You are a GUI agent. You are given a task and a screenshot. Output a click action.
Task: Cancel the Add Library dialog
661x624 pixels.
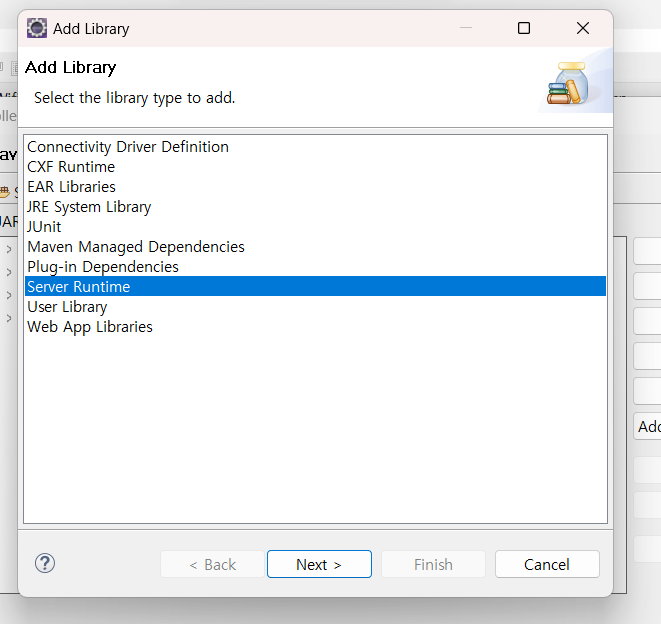547,564
